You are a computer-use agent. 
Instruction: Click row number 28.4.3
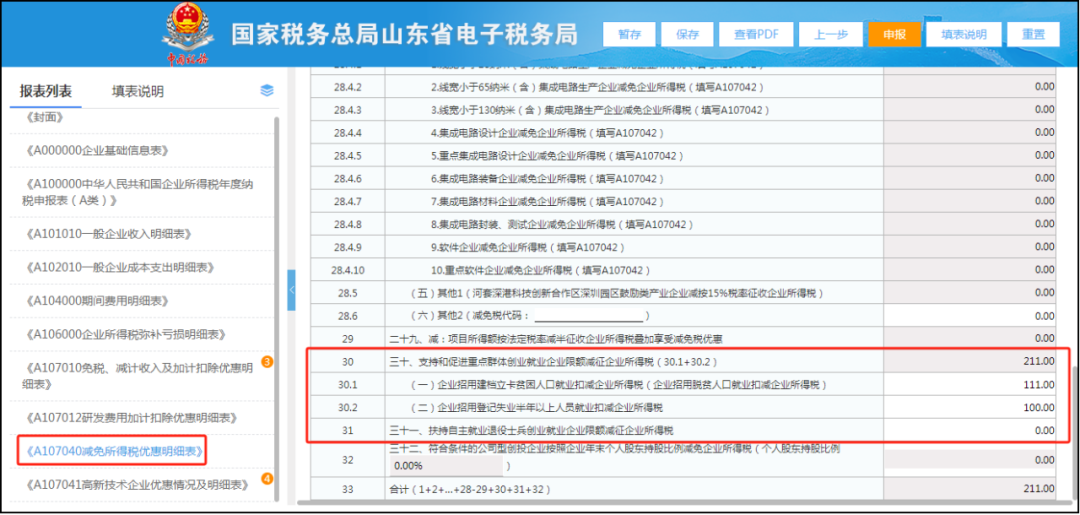point(347,109)
